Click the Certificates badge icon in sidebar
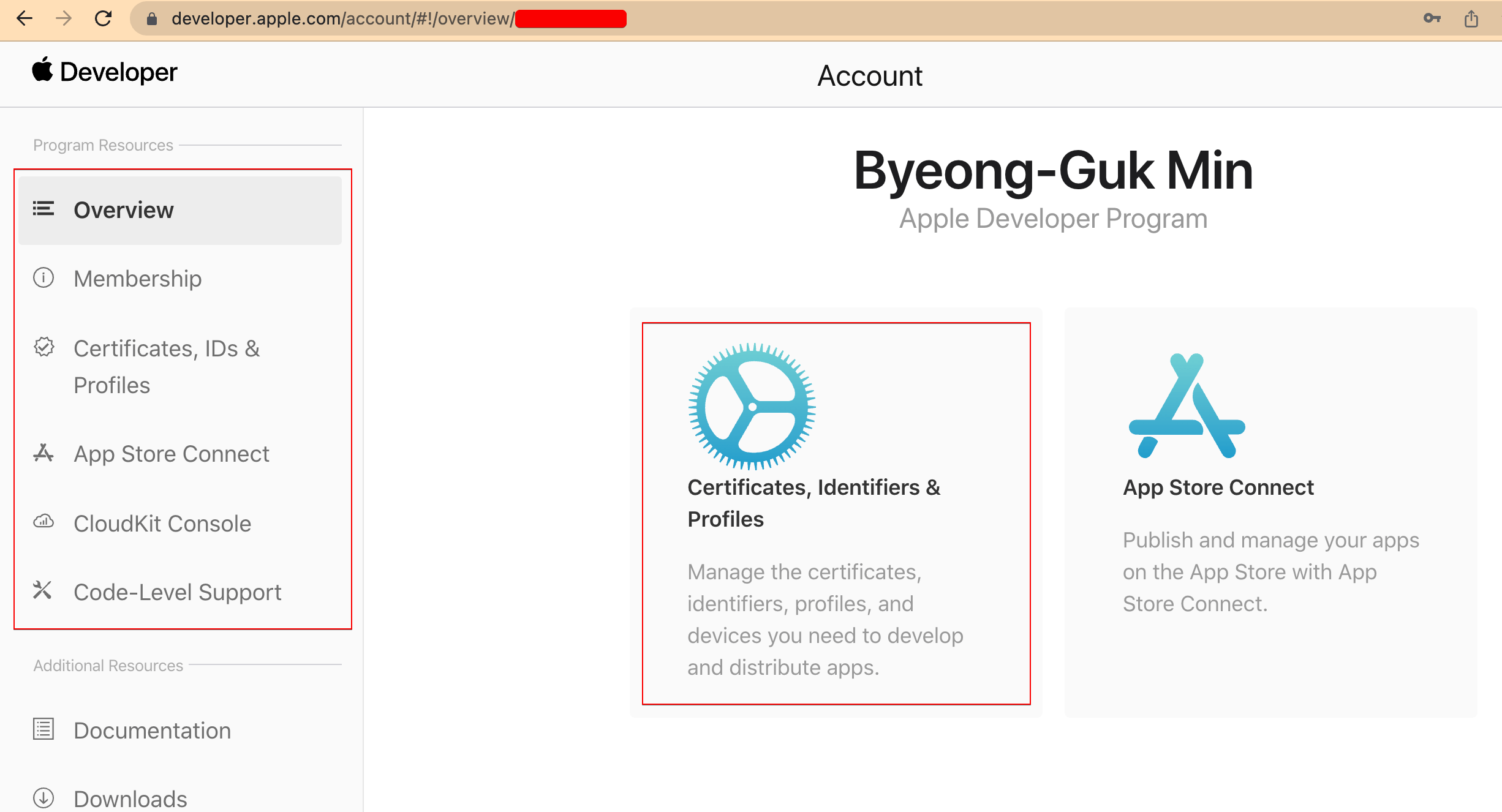 [x=43, y=347]
